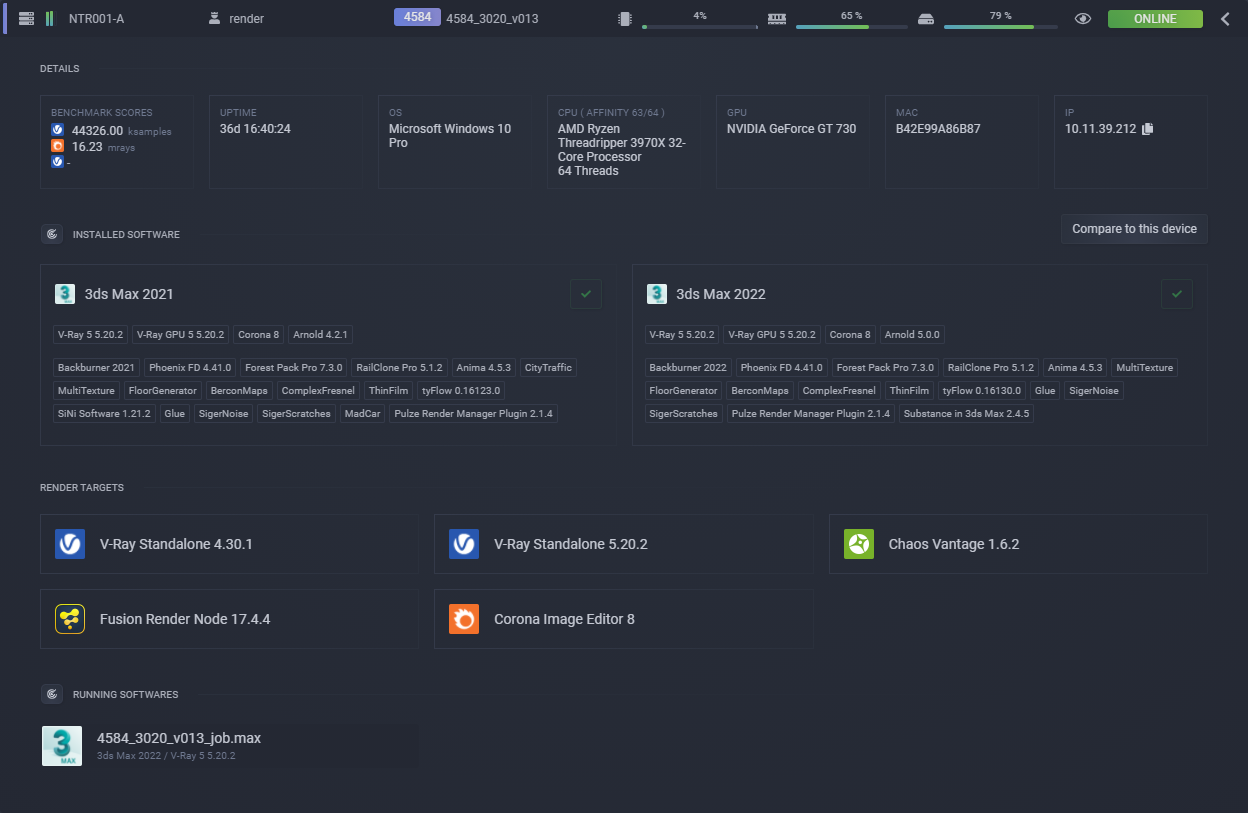
Task: Select Arnold 4.2.1 tag under 3ds Max 2021
Action: click(321, 335)
